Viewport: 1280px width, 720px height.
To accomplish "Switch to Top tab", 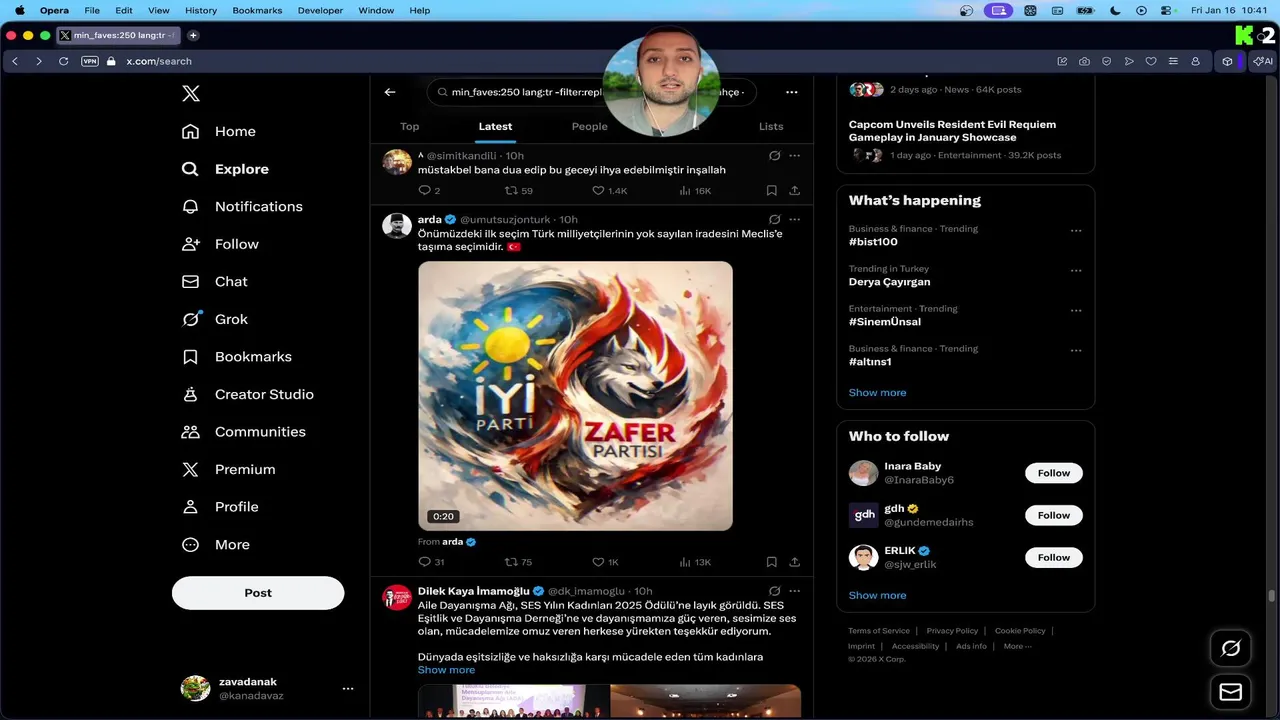I will pos(409,126).
